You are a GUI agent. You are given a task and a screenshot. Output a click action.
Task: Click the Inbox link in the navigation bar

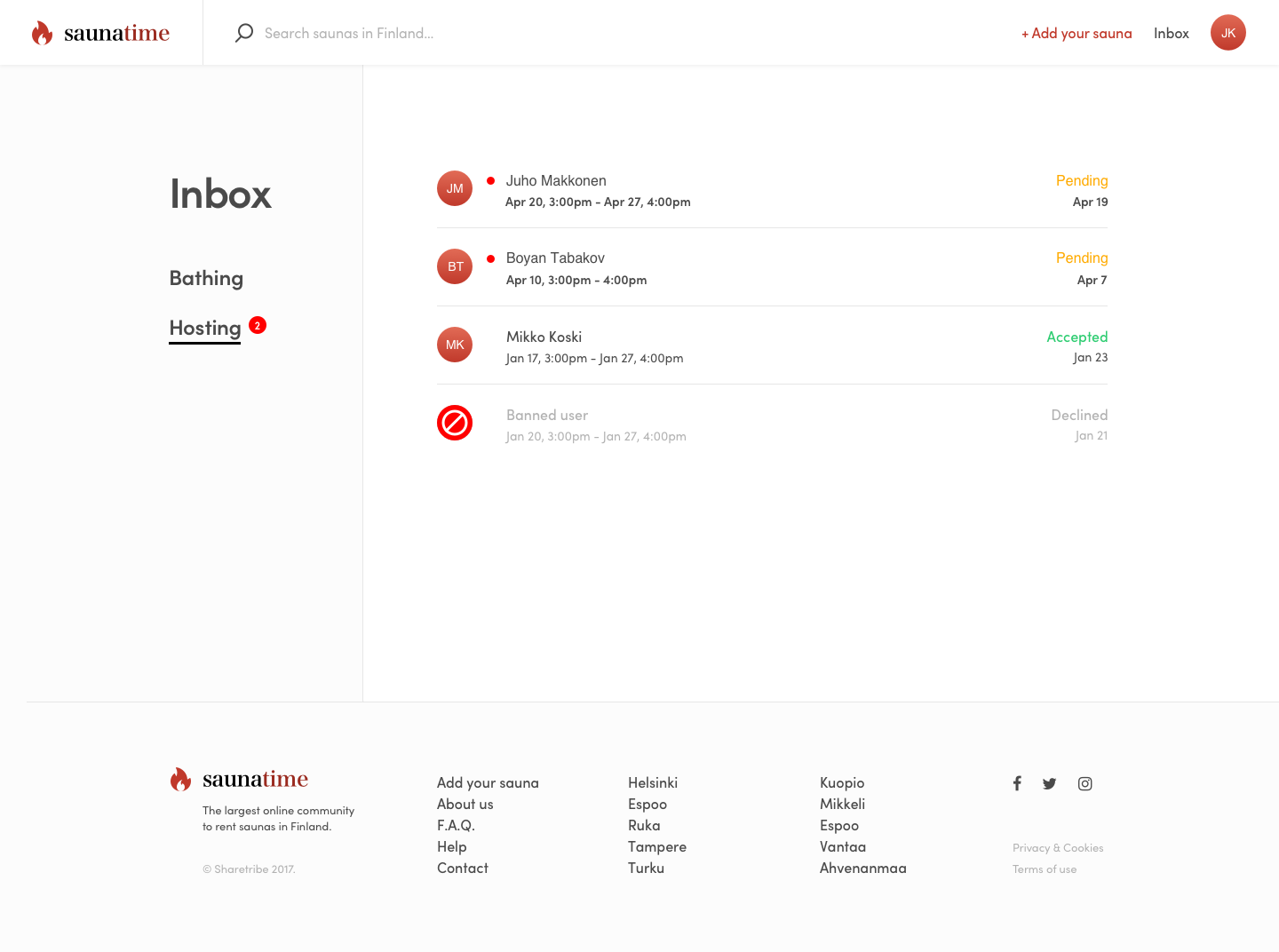[x=1171, y=33]
